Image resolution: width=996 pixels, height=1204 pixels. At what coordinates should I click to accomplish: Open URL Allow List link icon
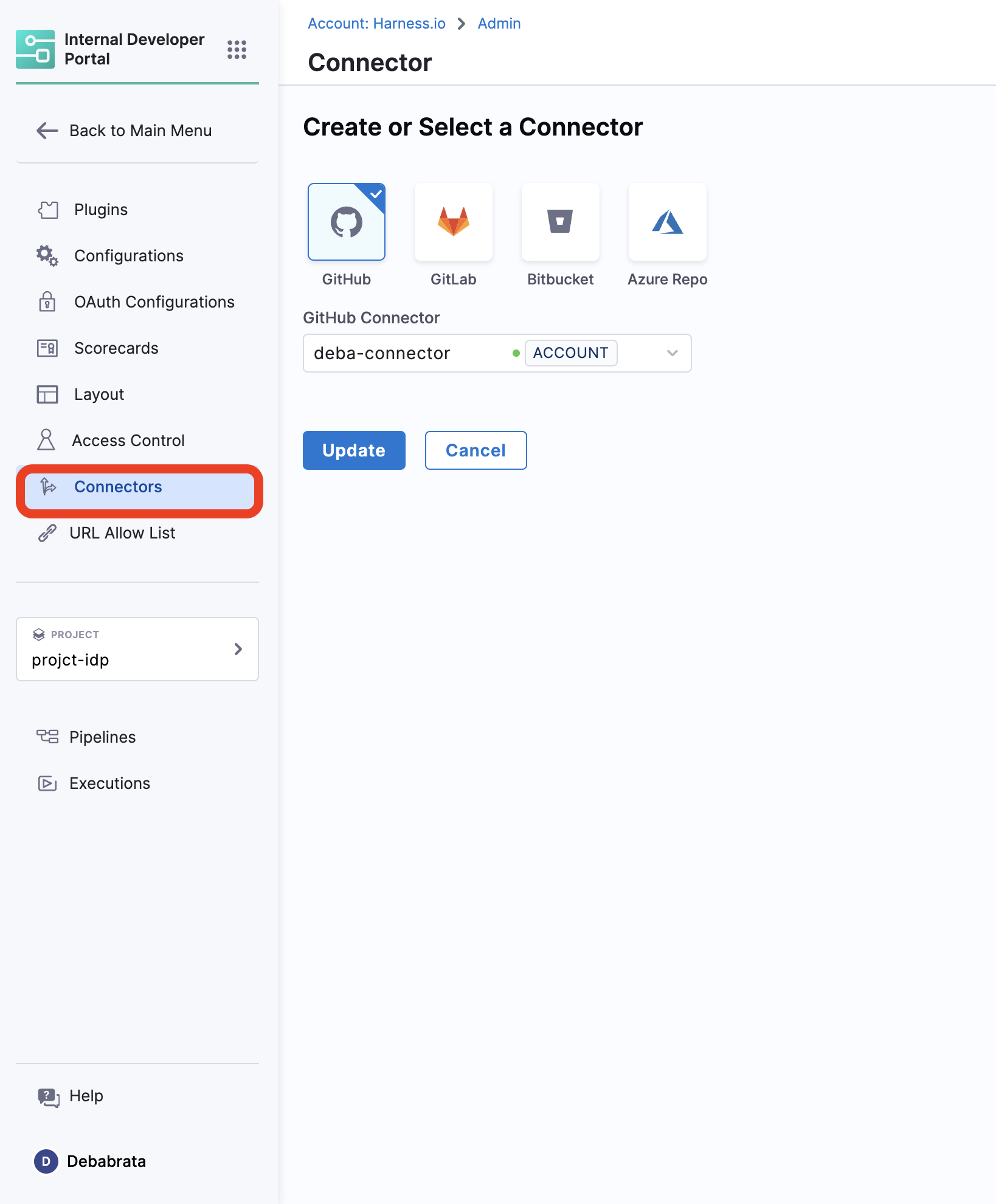(x=47, y=533)
